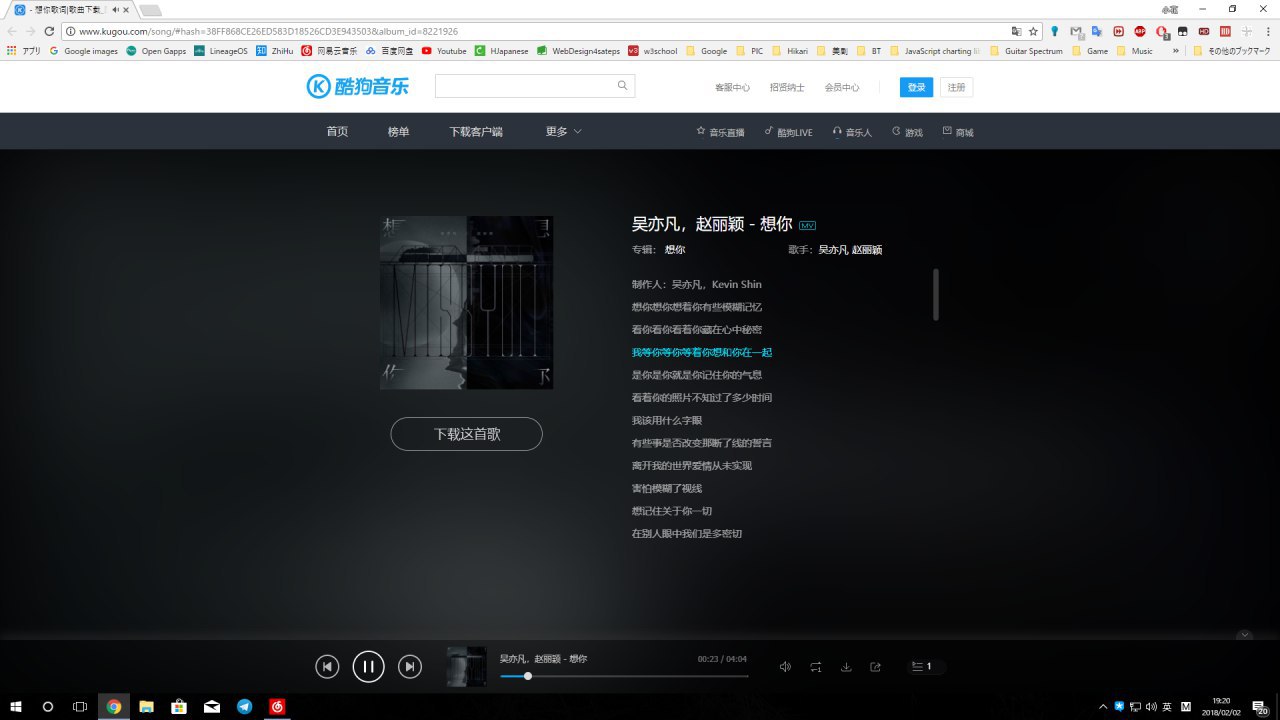
Task: Open 酷狗LIVE link
Action: (789, 132)
